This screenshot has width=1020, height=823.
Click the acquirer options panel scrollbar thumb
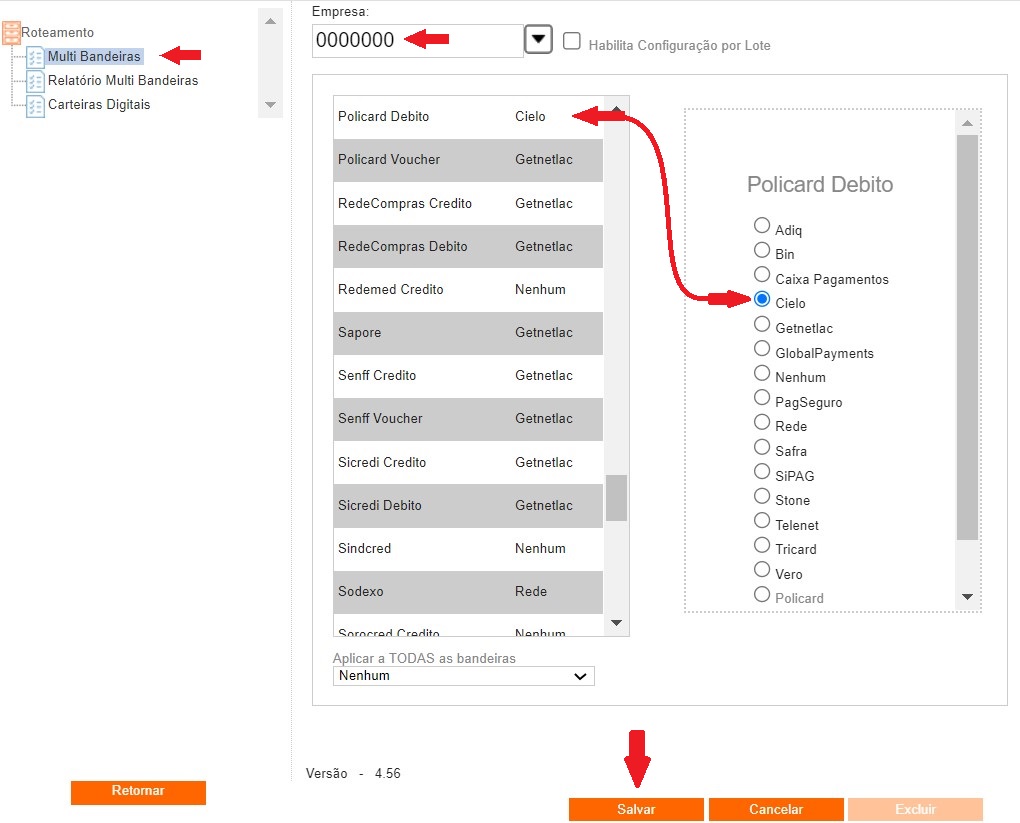[x=967, y=337]
